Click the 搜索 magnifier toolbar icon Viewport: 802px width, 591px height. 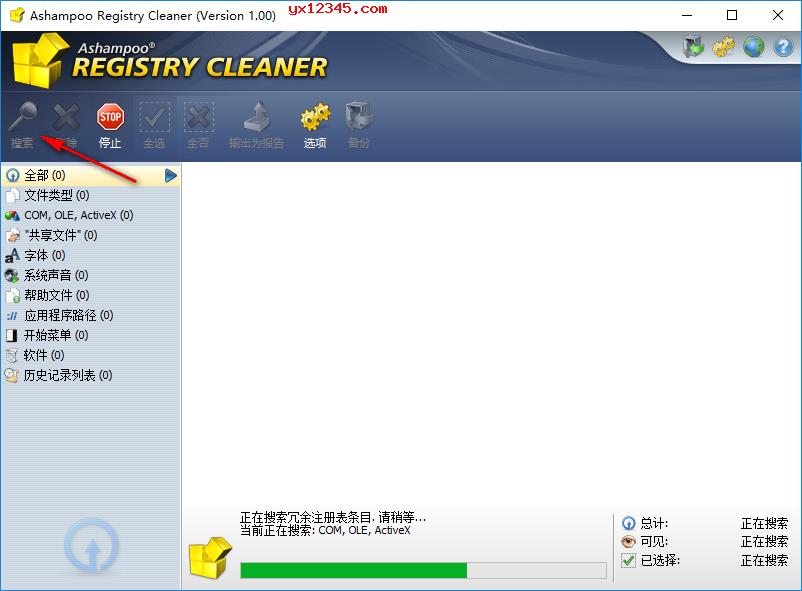pyautogui.click(x=24, y=117)
